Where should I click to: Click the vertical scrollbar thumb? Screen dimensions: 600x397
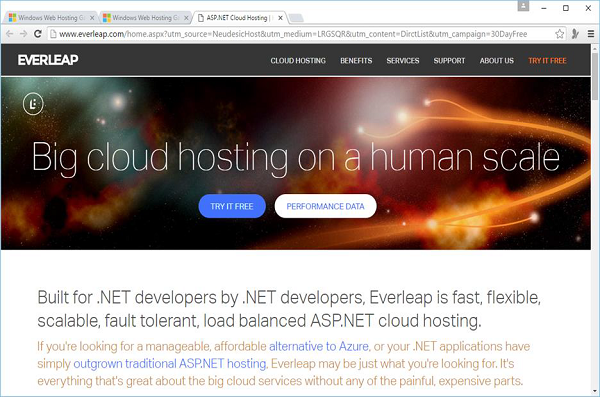tap(595, 76)
